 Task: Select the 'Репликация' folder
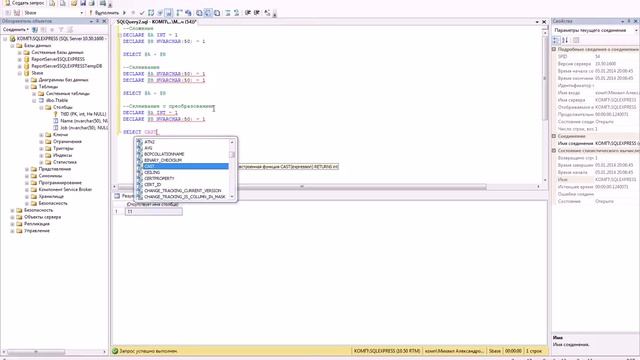coord(36,224)
